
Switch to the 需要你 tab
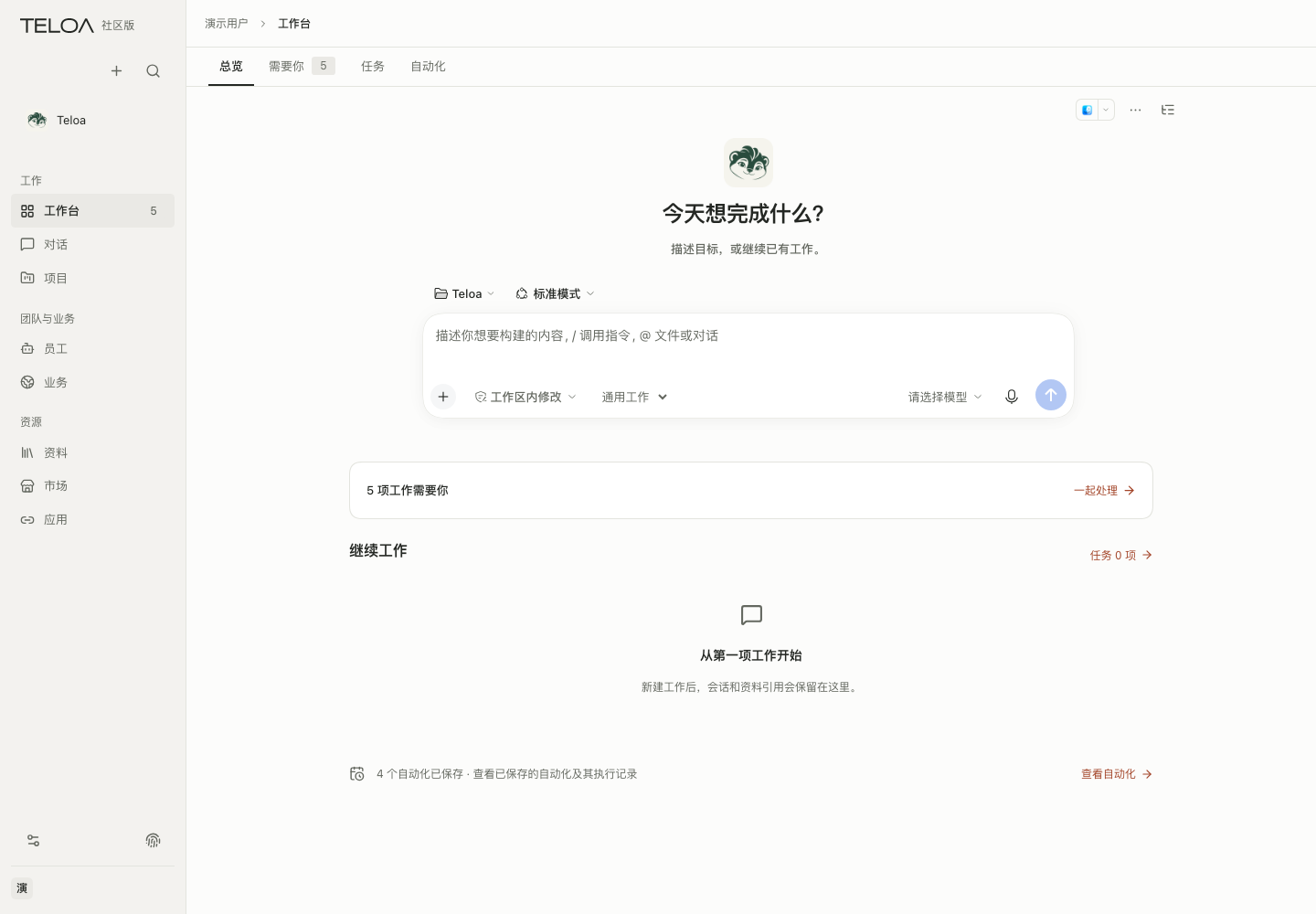coord(302,67)
